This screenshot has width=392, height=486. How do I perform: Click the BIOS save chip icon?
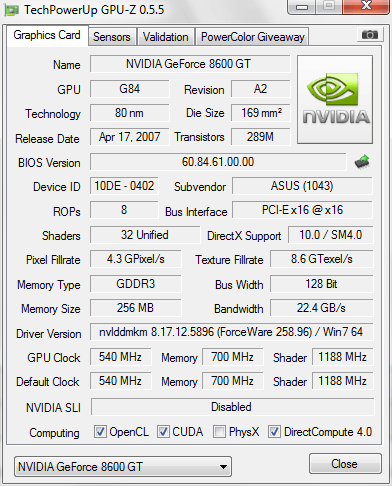tap(362, 162)
